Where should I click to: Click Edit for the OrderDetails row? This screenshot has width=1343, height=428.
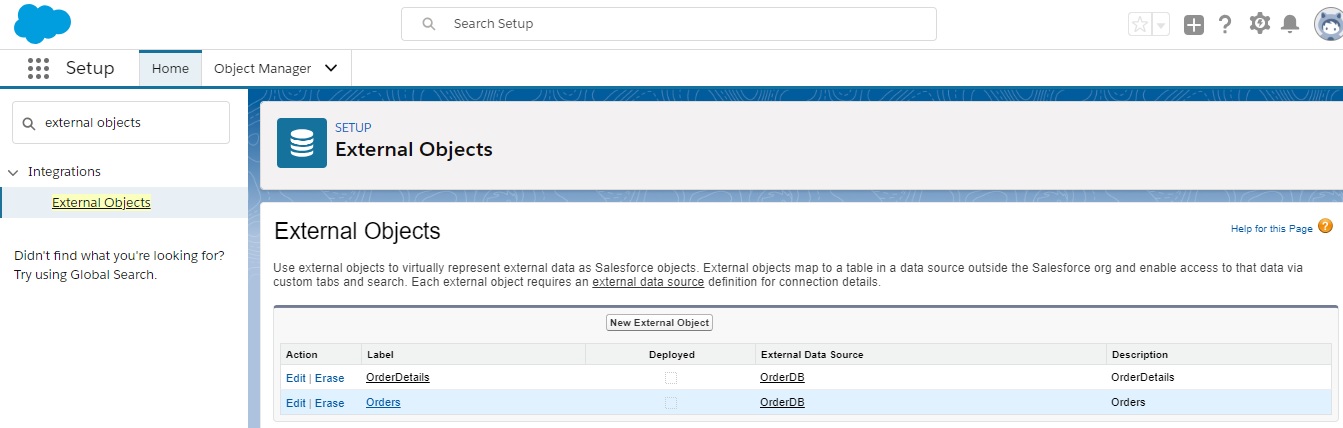295,377
